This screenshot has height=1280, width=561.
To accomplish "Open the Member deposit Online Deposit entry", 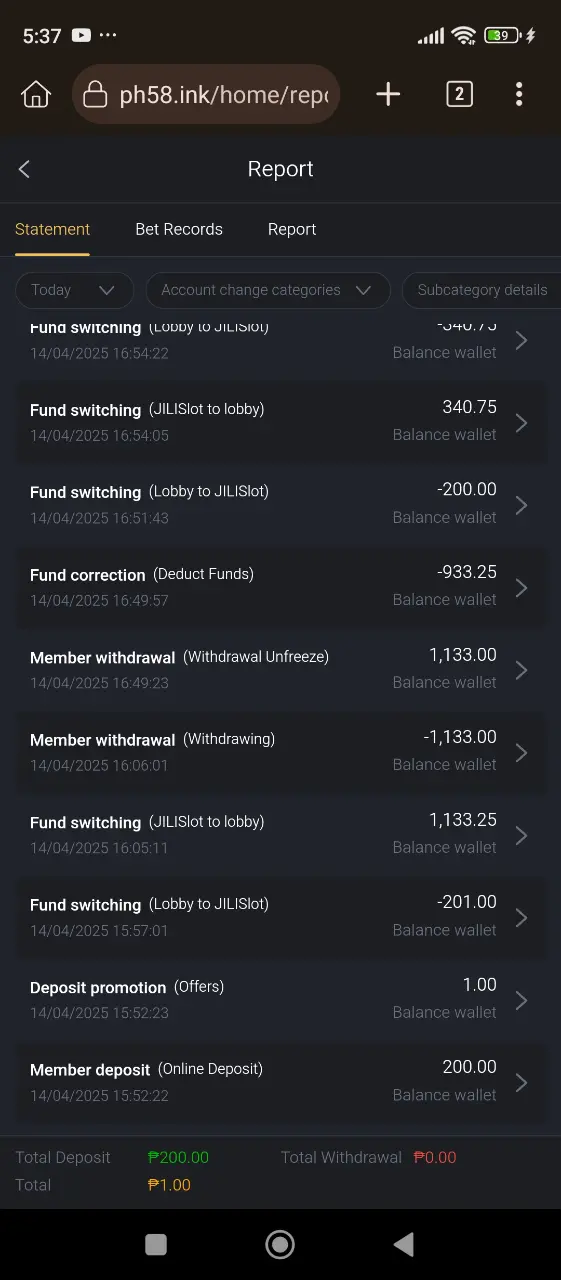I will (281, 1082).
